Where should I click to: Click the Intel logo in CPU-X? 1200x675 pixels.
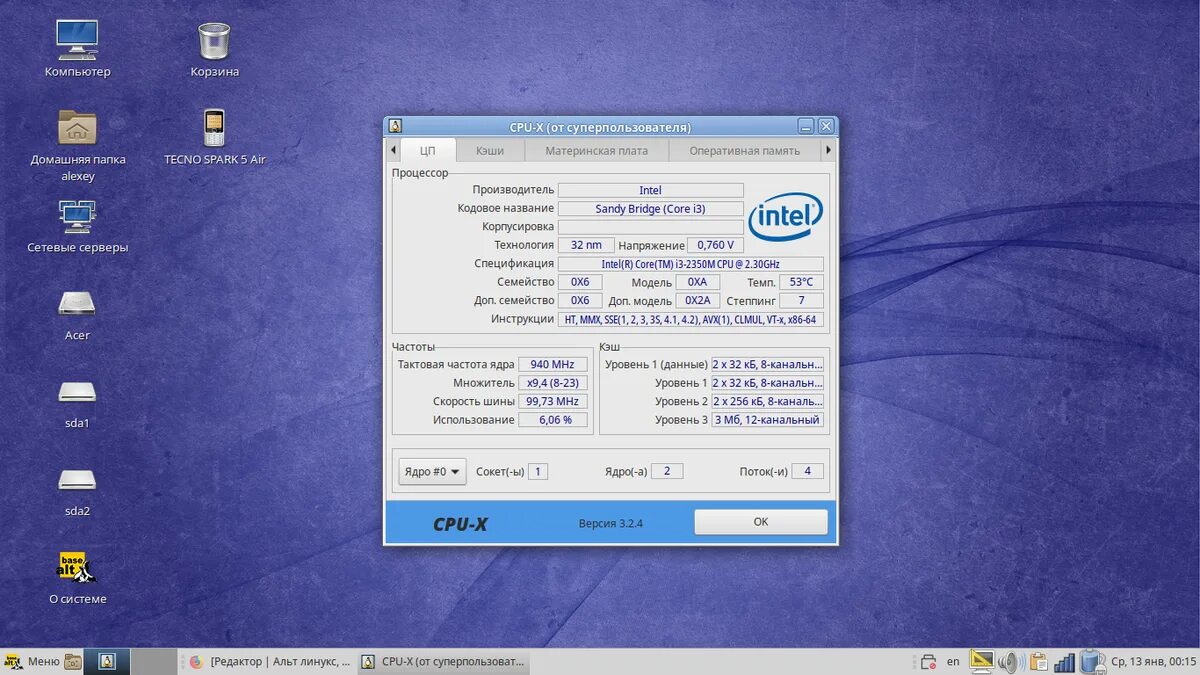tap(785, 216)
